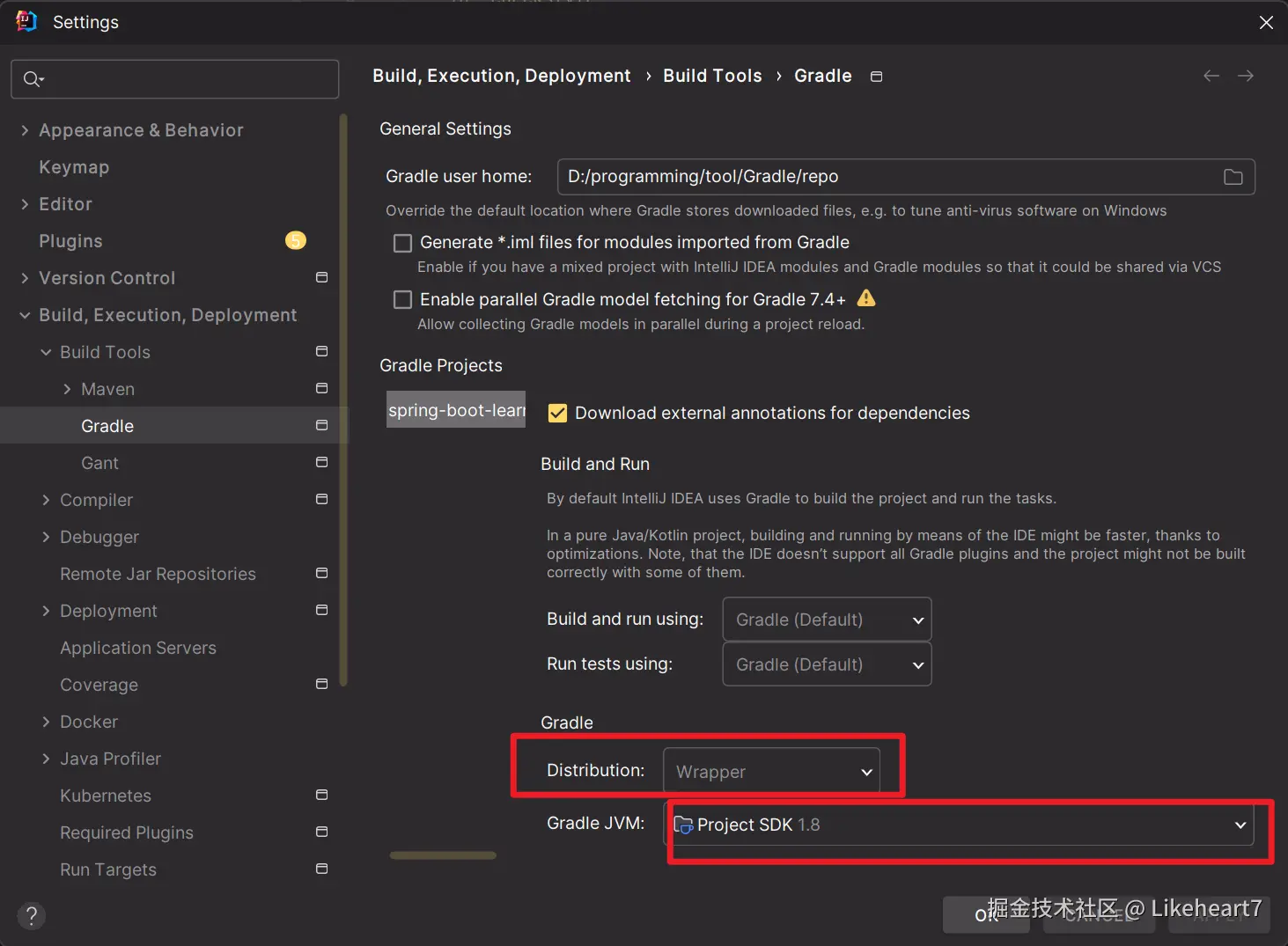Click the project-level icon on the Version Control row

pos(321,277)
